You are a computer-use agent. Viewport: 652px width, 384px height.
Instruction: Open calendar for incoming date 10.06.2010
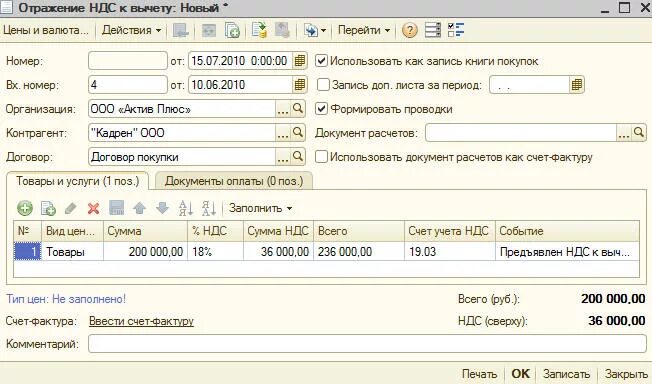(299, 85)
